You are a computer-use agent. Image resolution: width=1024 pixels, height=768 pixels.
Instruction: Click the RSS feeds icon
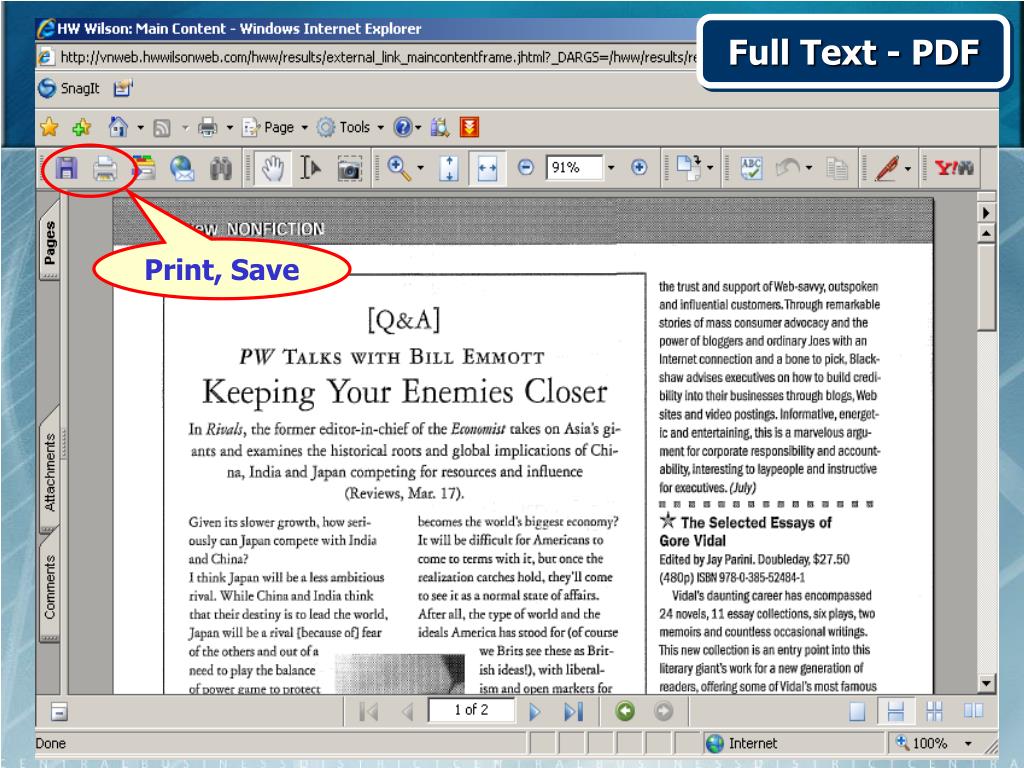pyautogui.click(x=161, y=128)
